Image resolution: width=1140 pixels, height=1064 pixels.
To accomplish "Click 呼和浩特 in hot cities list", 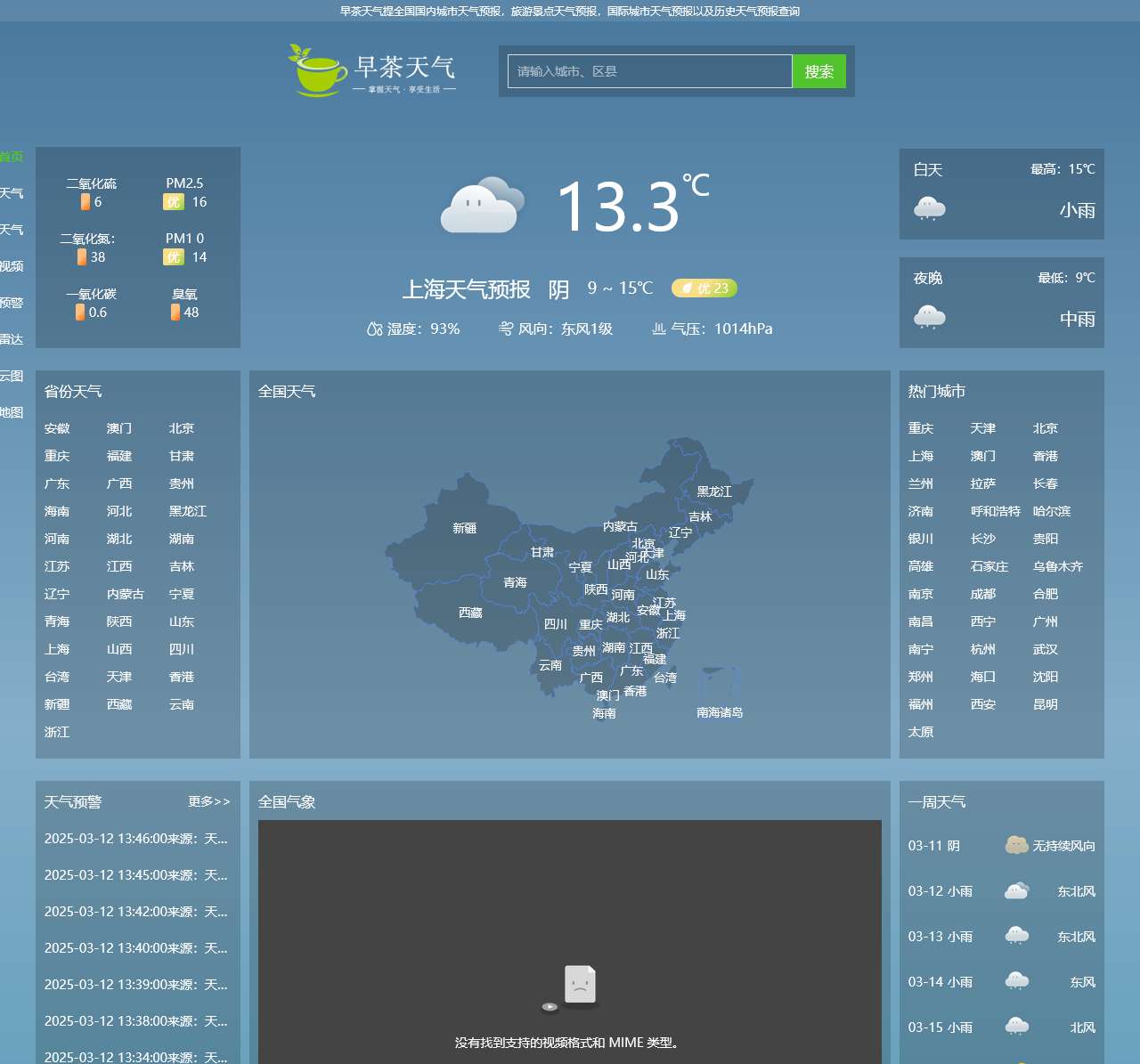I will [995, 511].
